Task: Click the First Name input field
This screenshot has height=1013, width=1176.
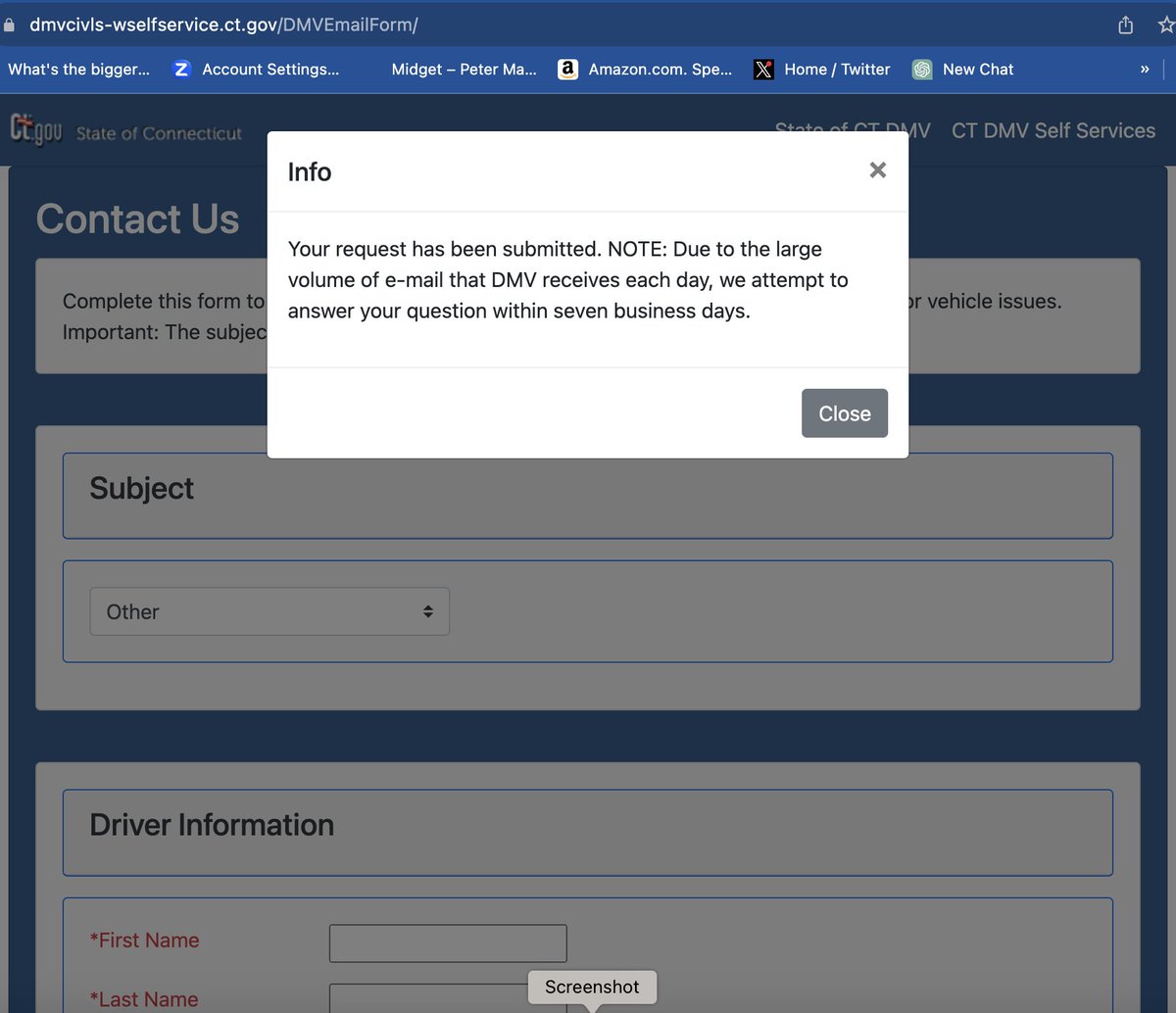Action: pos(448,942)
